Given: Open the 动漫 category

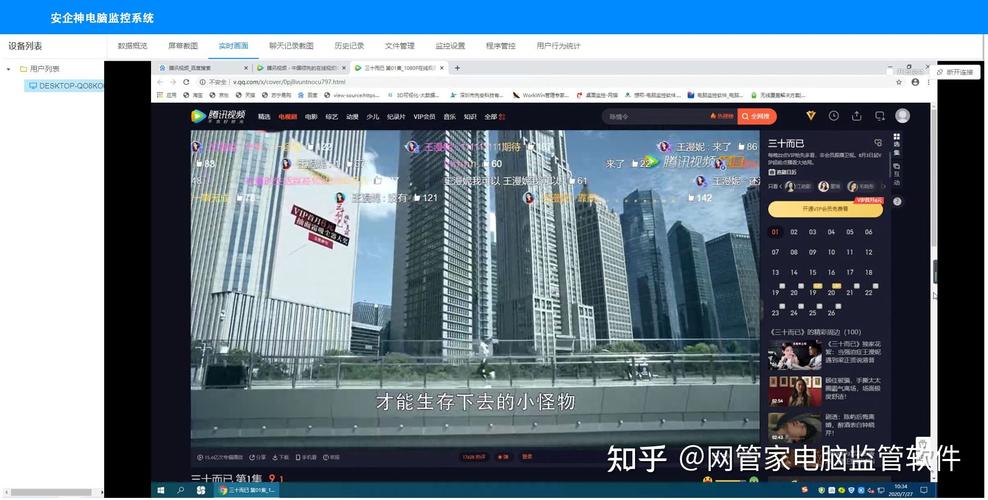Looking at the screenshot, I should coord(352,116).
